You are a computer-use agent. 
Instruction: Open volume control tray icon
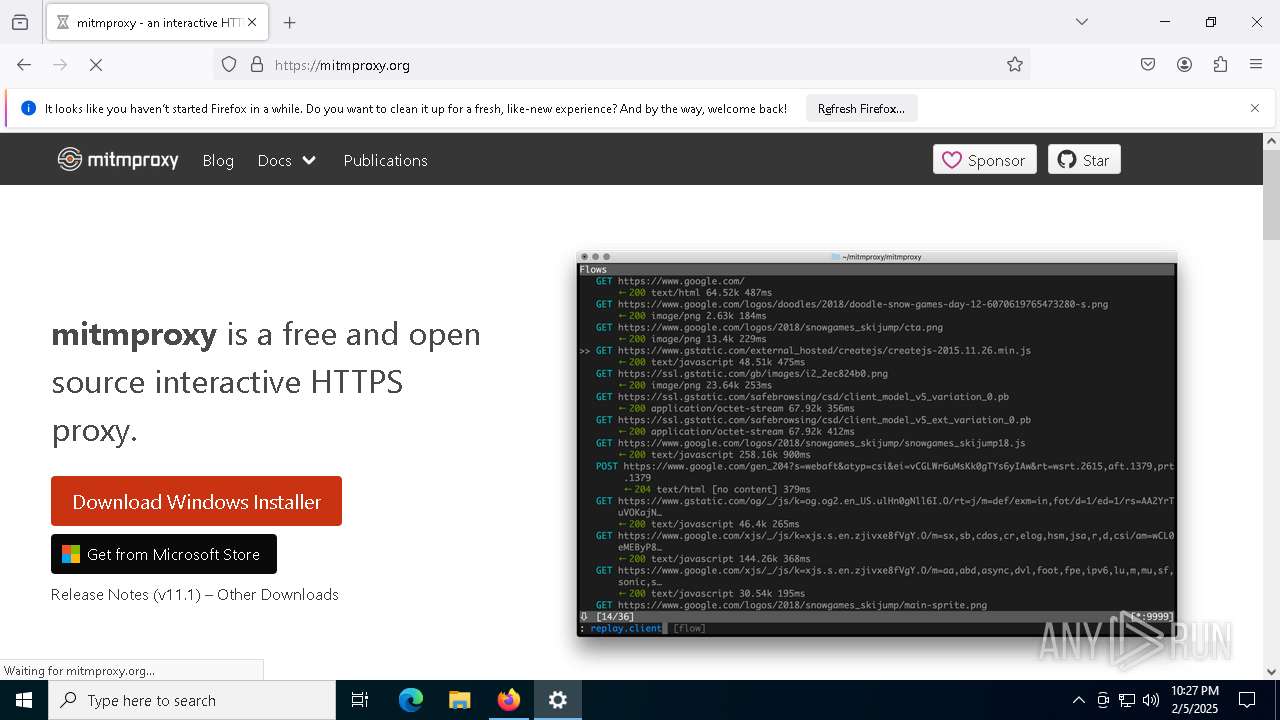[1151, 700]
